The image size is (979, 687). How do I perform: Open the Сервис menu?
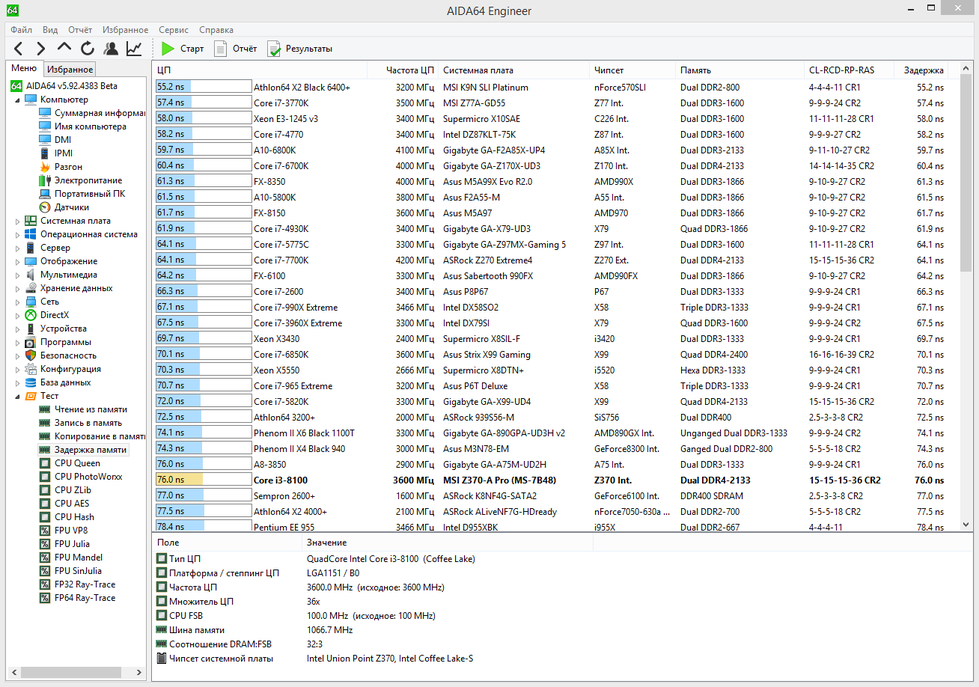click(x=173, y=30)
